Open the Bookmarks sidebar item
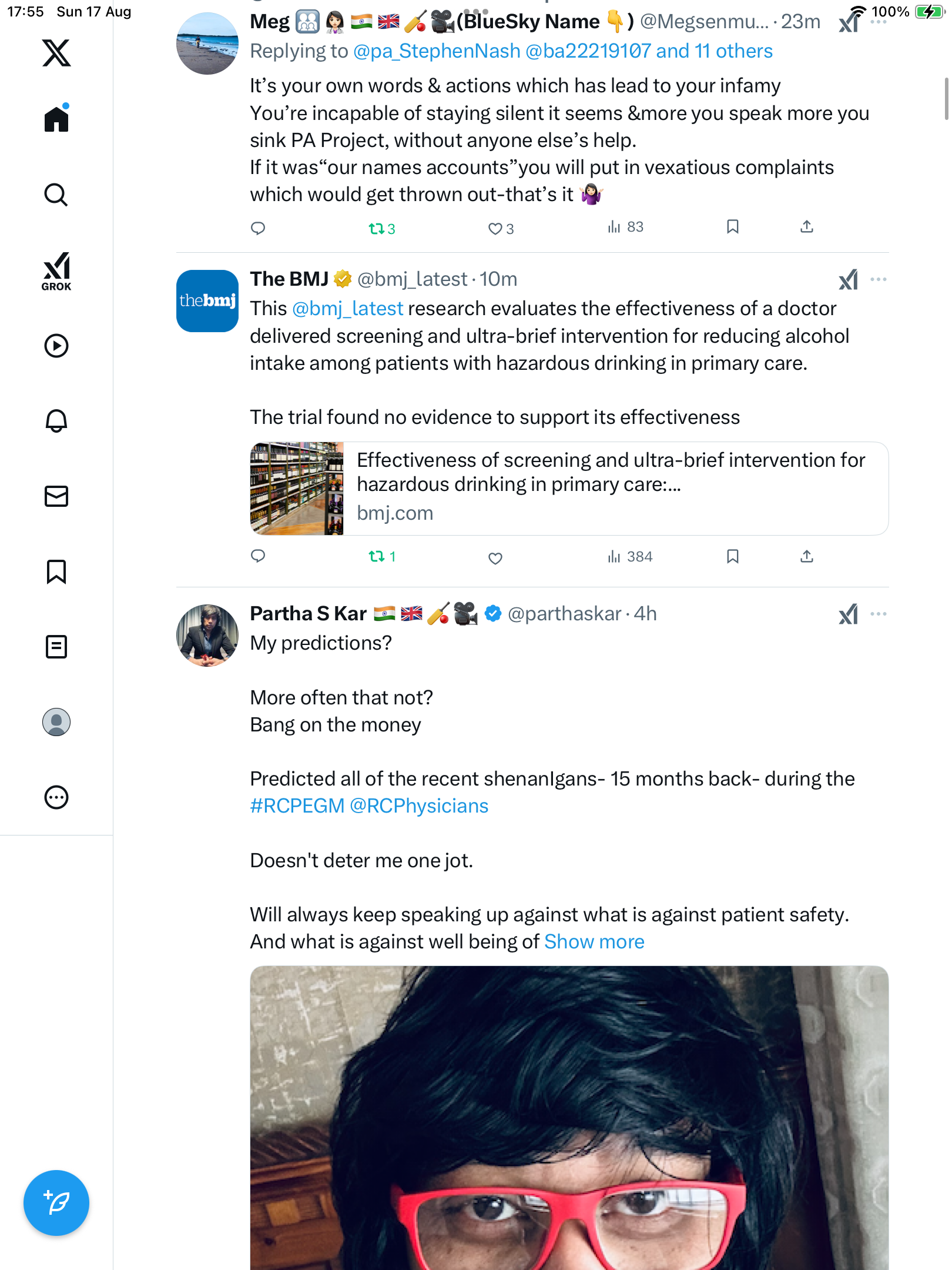This screenshot has height=1270, width=952. 56,571
